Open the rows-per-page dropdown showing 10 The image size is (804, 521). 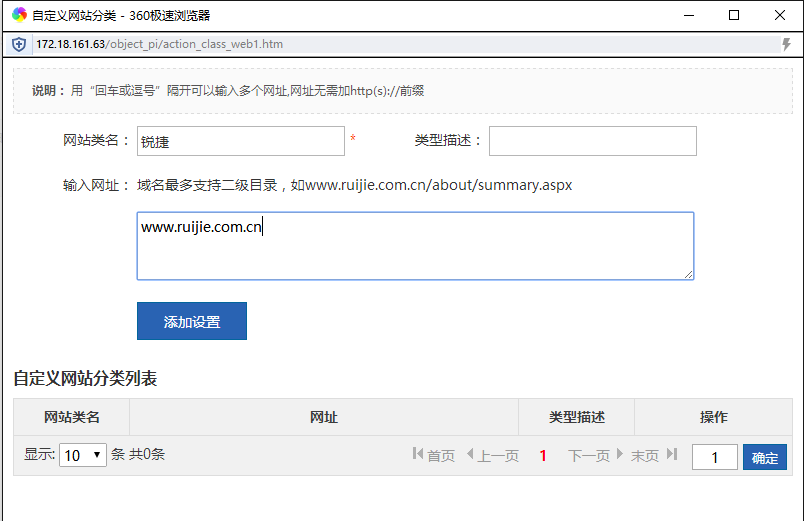(83, 455)
